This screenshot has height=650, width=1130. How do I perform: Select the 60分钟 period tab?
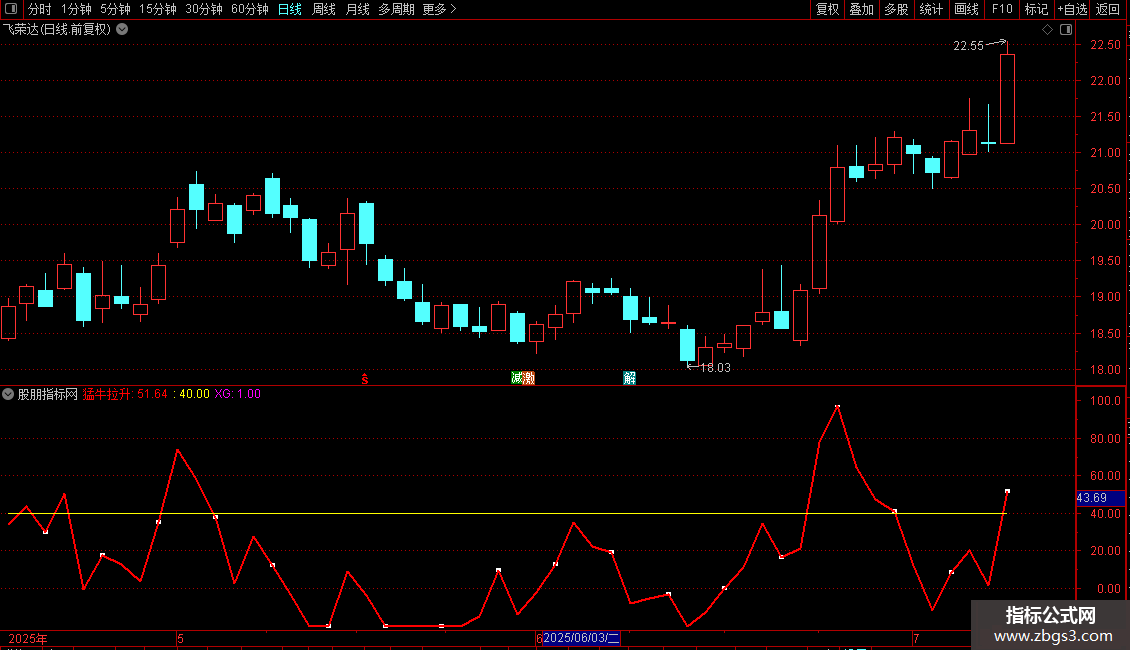(249, 9)
